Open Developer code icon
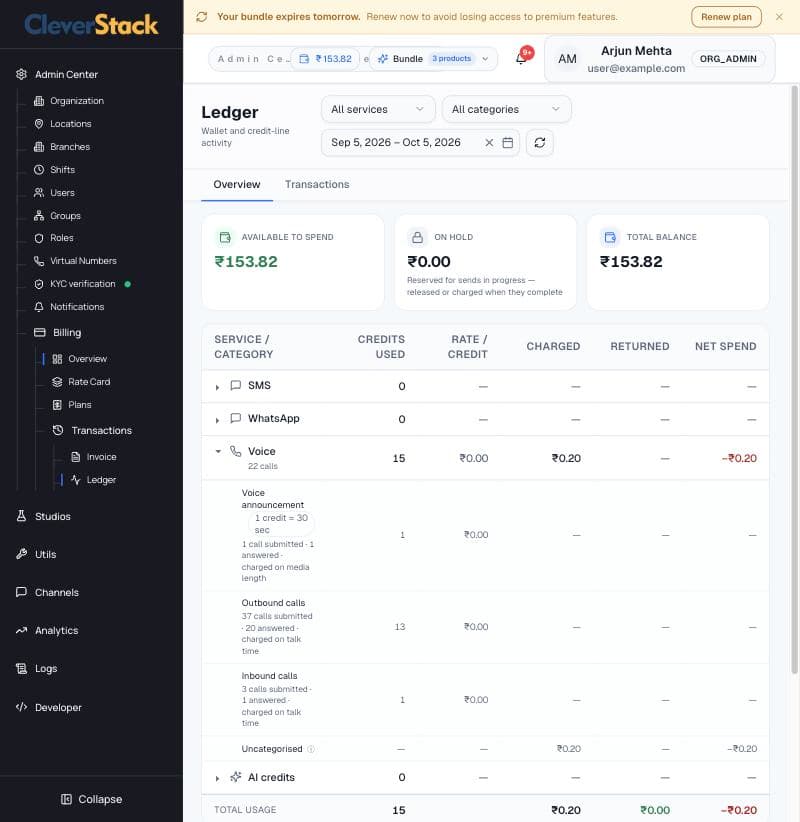The width and height of the screenshot is (800, 822). 21,707
